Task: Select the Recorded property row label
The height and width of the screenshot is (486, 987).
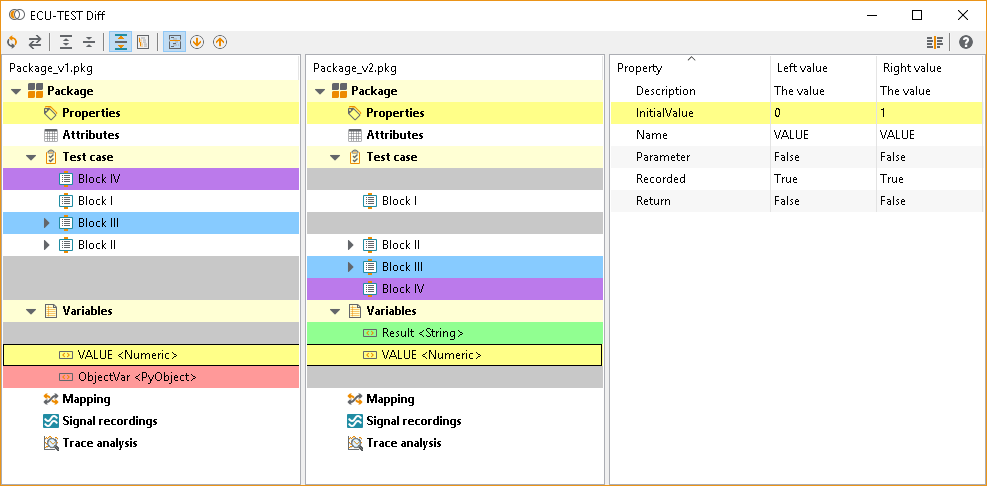Action: pos(660,179)
